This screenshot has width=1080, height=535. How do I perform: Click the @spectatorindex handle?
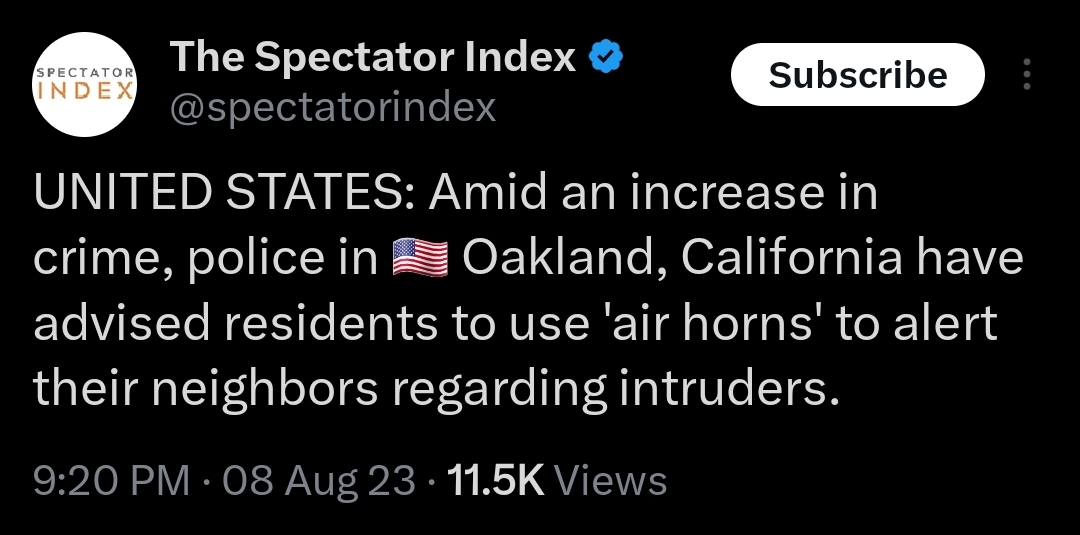tap(333, 107)
